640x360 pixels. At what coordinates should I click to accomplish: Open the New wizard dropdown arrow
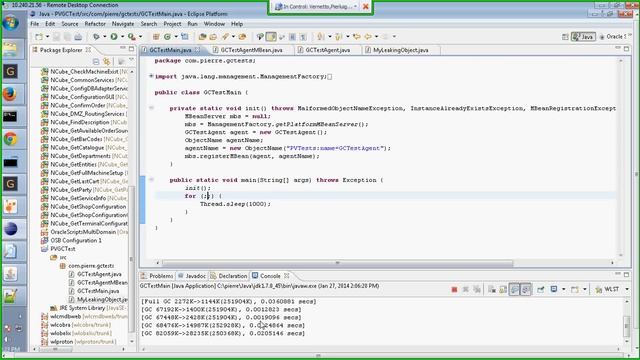tap(47, 37)
